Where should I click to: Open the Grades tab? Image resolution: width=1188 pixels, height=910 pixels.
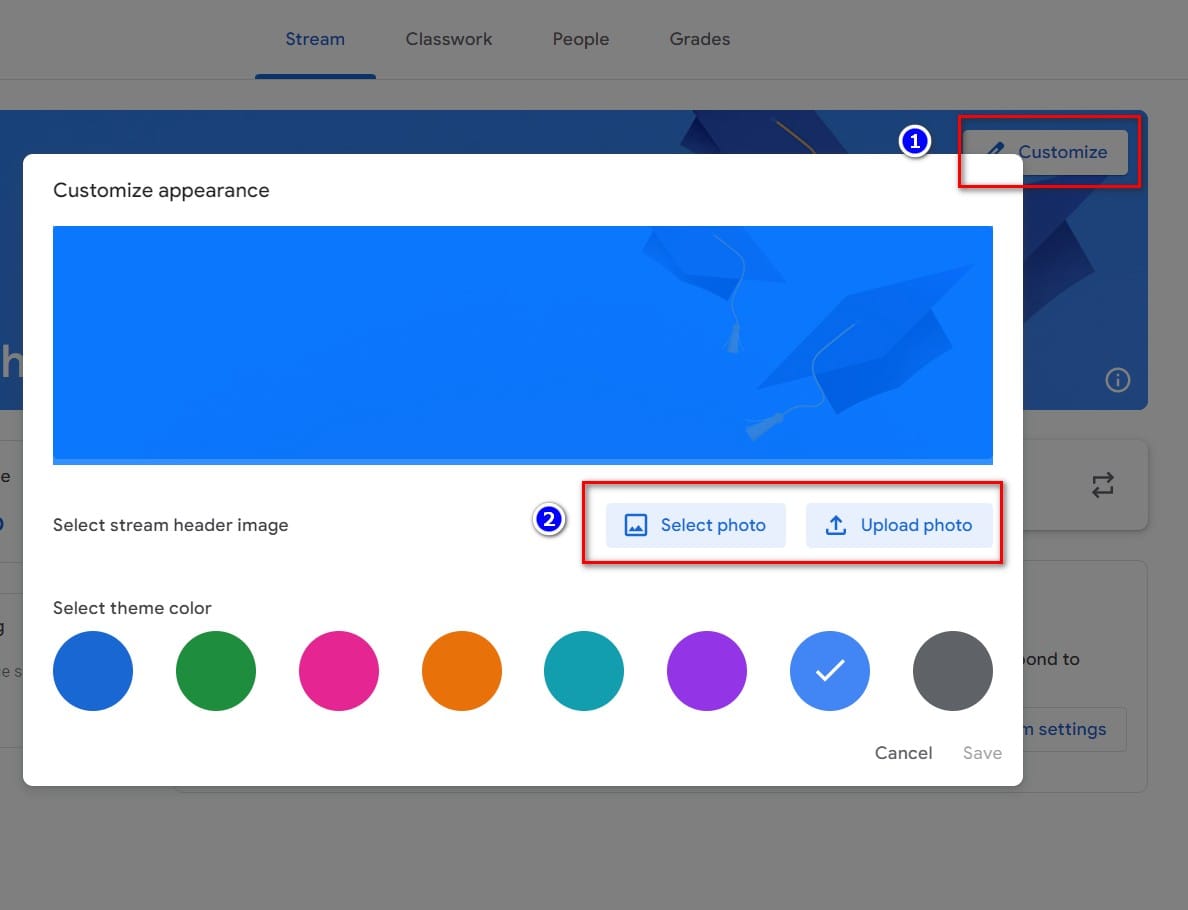700,40
